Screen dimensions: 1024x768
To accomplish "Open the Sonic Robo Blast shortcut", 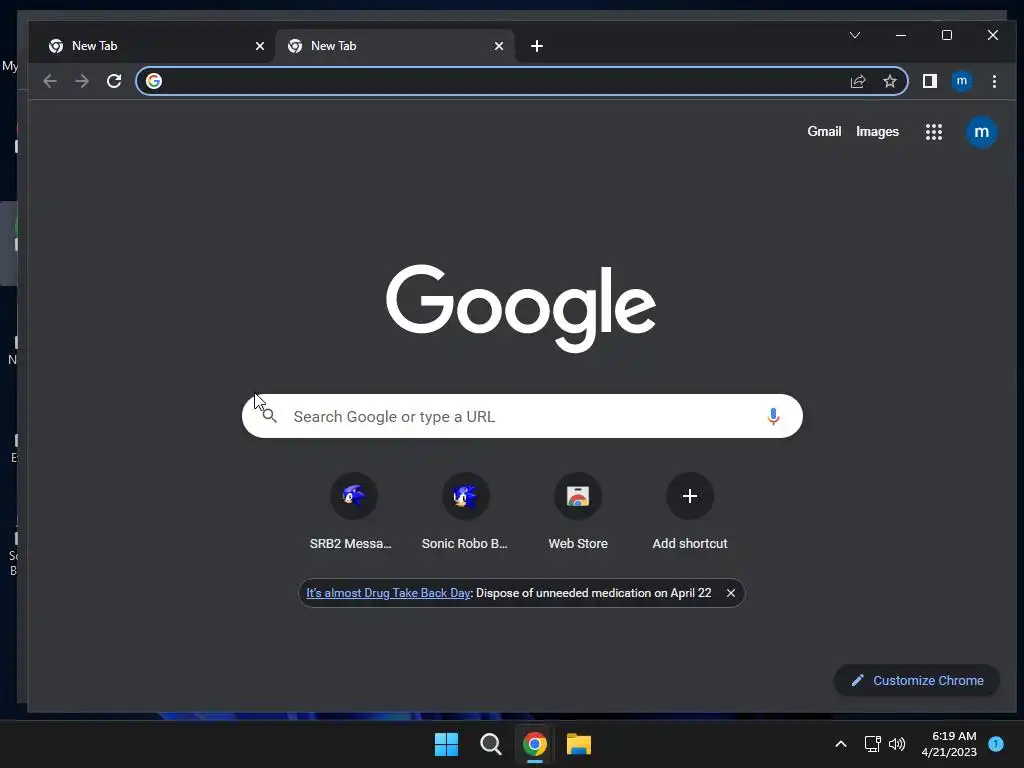I will (465, 513).
